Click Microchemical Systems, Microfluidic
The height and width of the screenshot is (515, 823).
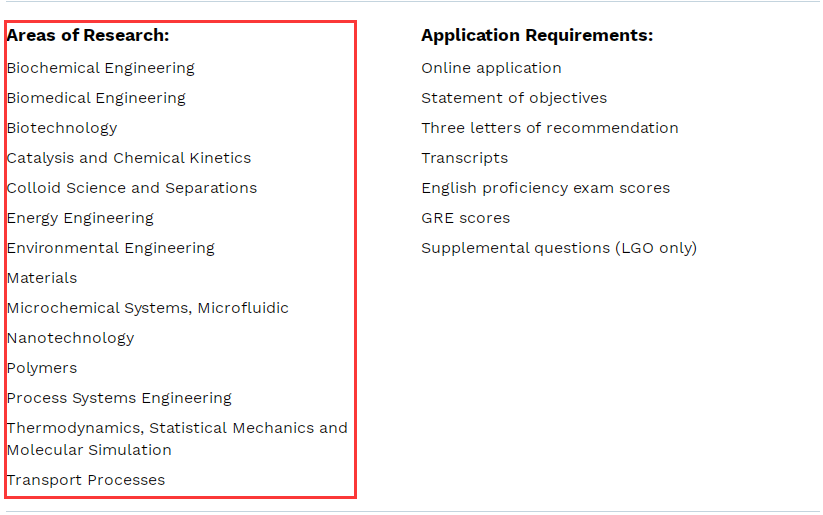(148, 308)
